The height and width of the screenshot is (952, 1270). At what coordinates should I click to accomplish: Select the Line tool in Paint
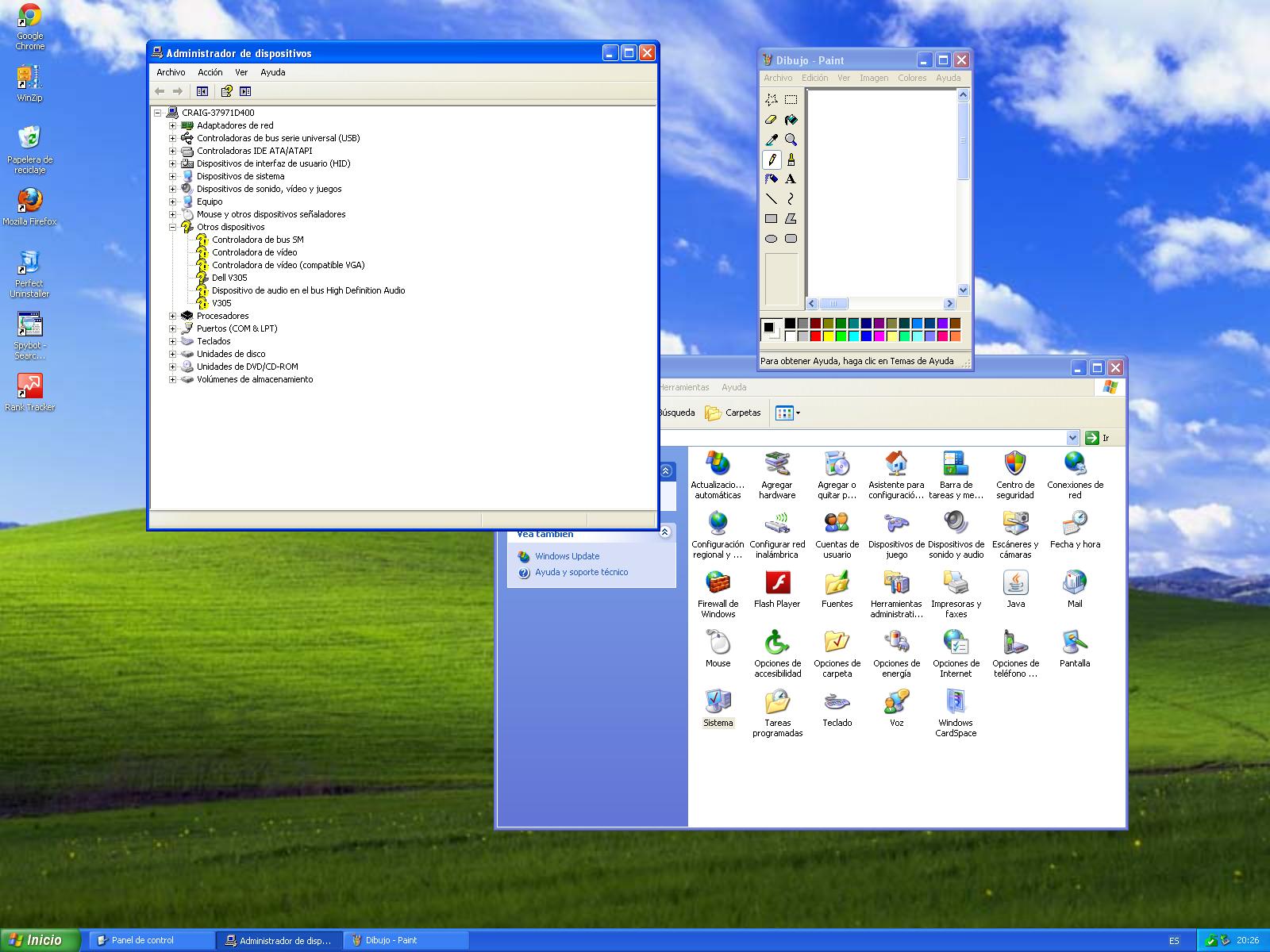pyautogui.click(x=771, y=199)
